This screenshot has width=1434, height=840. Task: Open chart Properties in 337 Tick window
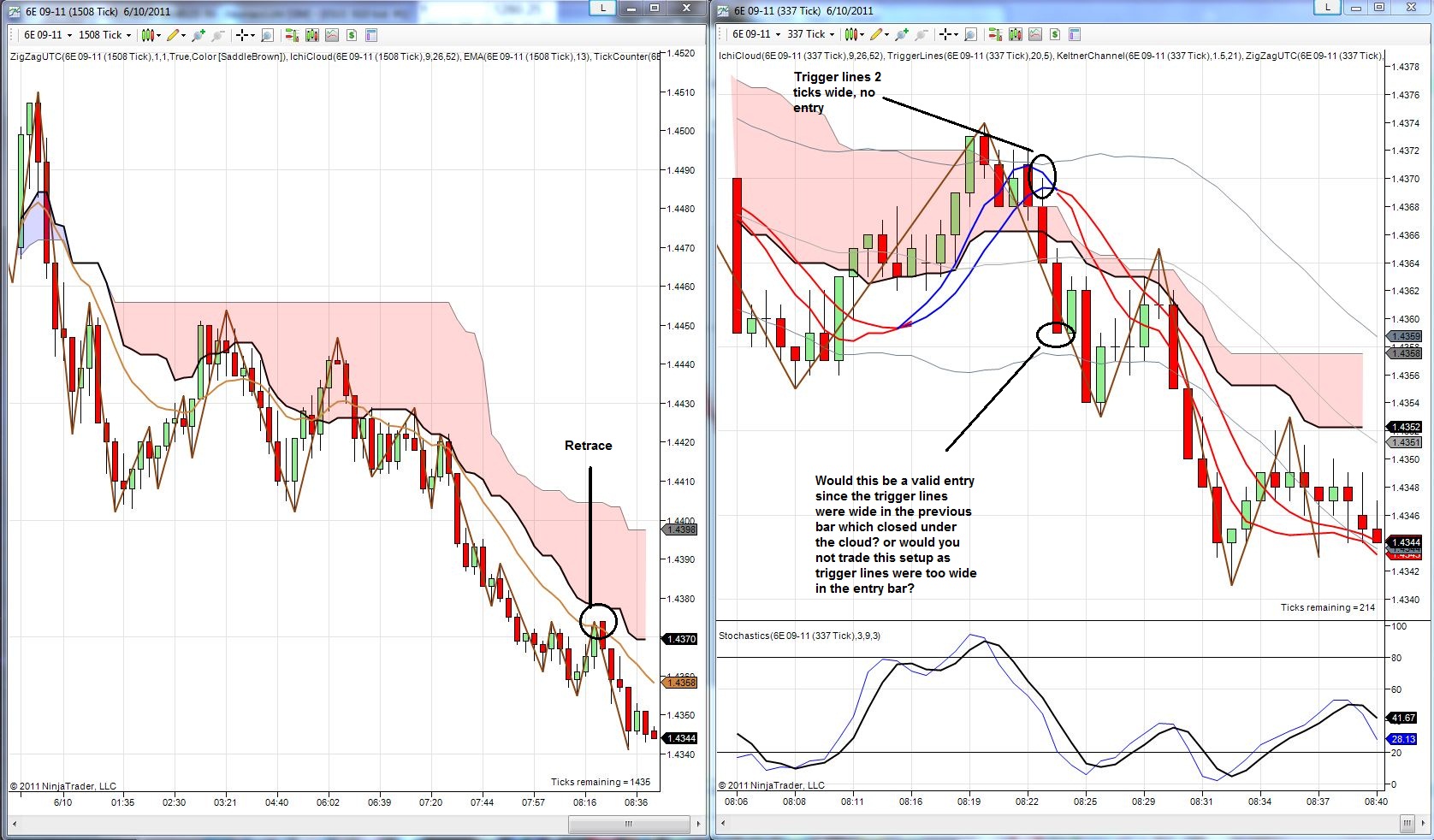(1075, 34)
